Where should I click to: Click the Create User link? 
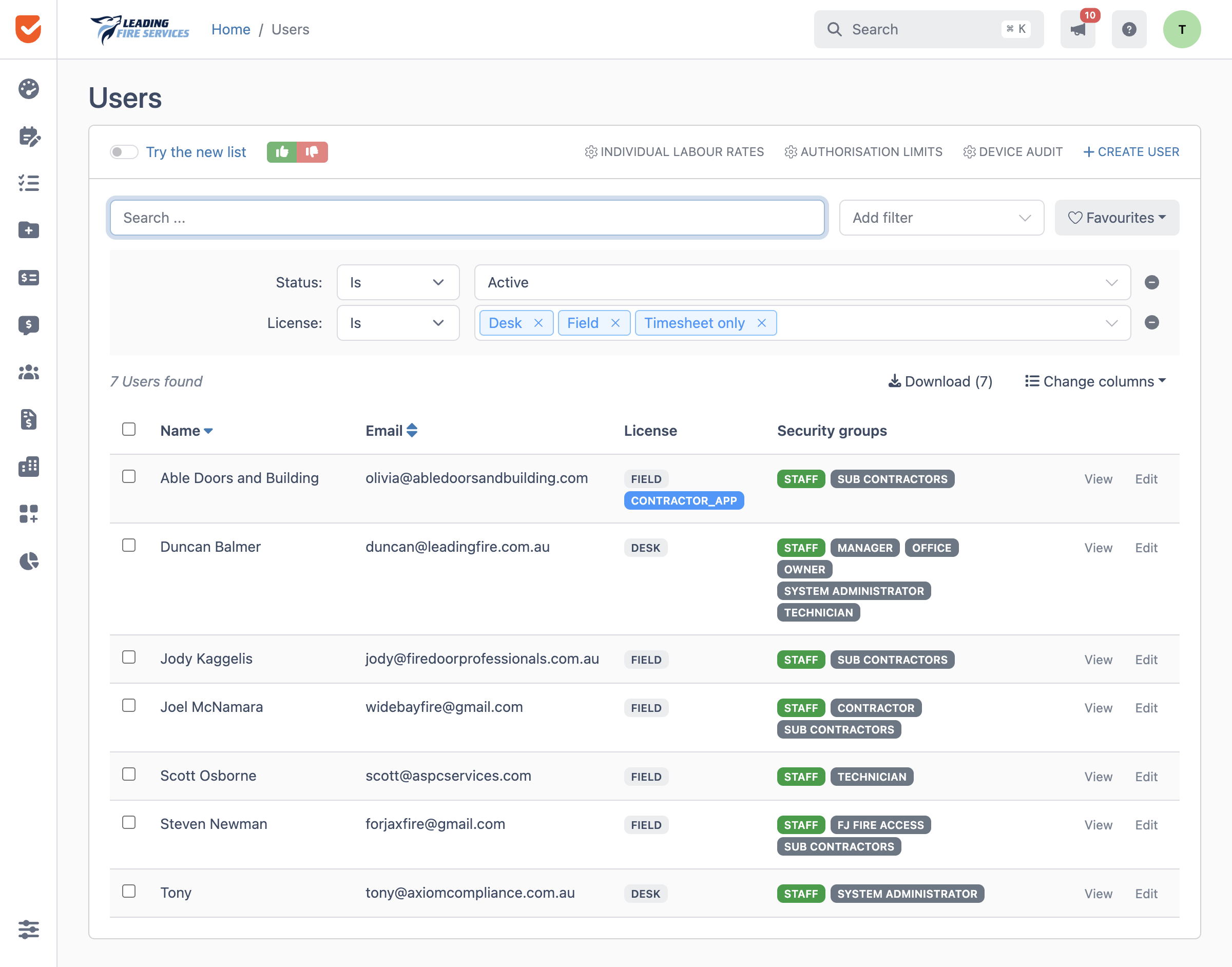(1131, 152)
